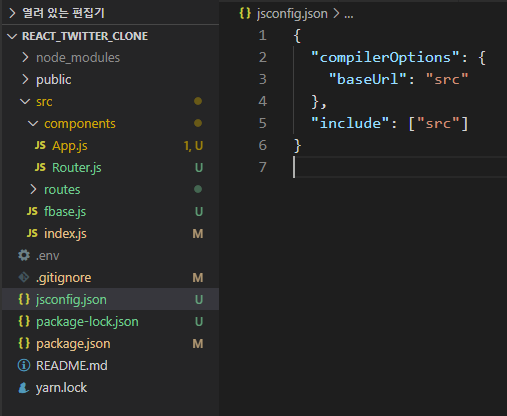Click the braces icon of jsconfig.json in explorer
The height and width of the screenshot is (416, 507).
tap(24, 299)
